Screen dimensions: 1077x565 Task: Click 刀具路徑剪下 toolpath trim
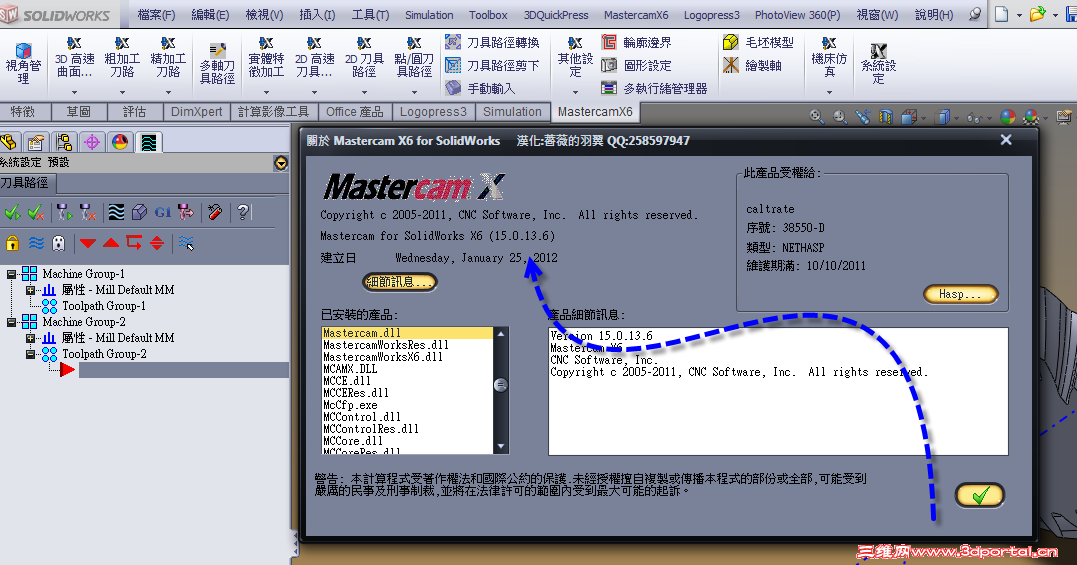(x=492, y=65)
